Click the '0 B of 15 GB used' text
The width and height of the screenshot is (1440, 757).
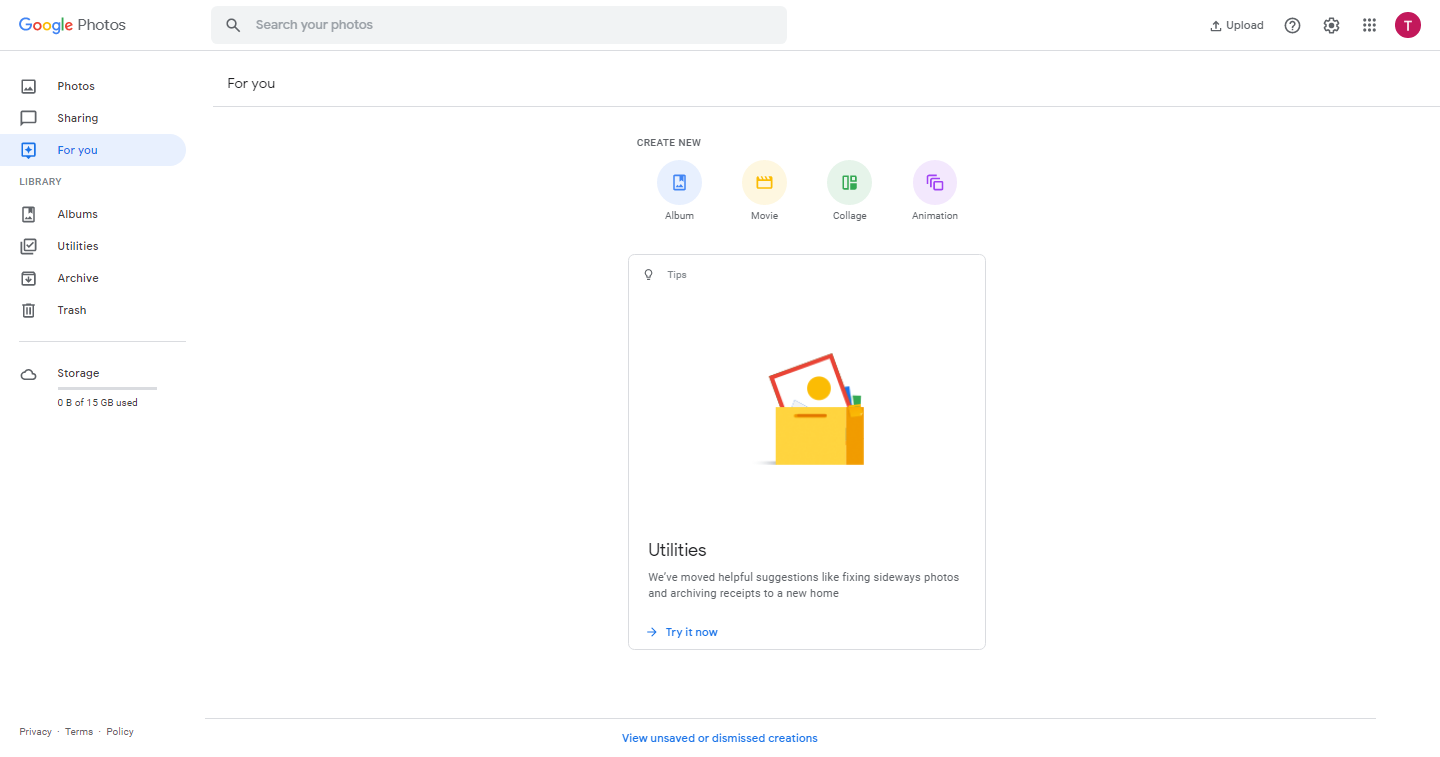tap(98, 403)
